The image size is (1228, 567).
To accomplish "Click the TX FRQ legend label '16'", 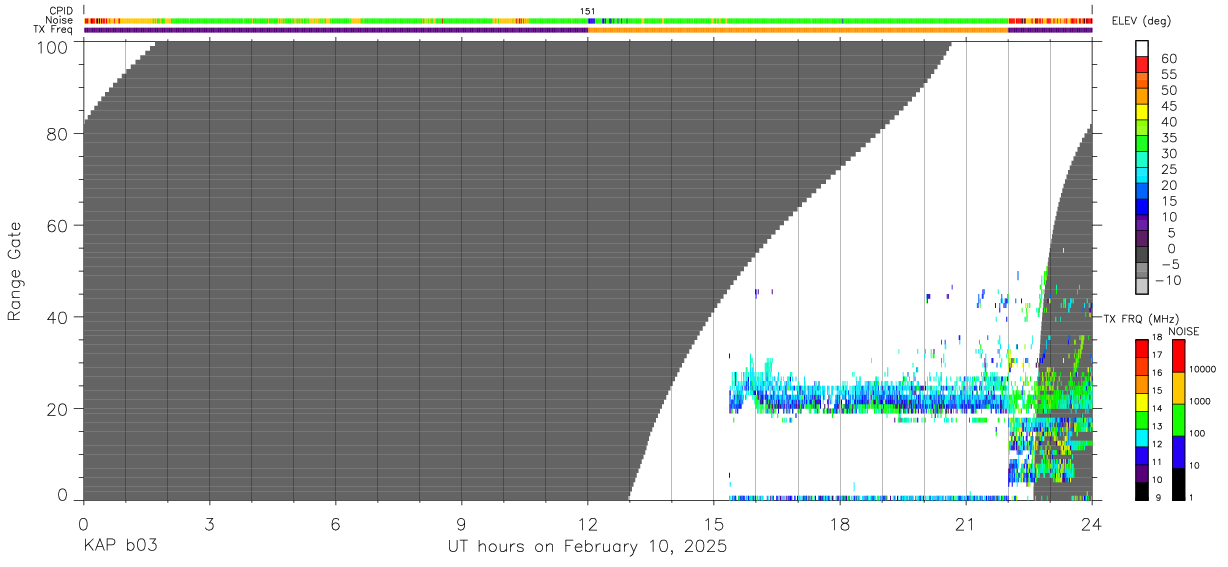I will click(x=1158, y=374).
